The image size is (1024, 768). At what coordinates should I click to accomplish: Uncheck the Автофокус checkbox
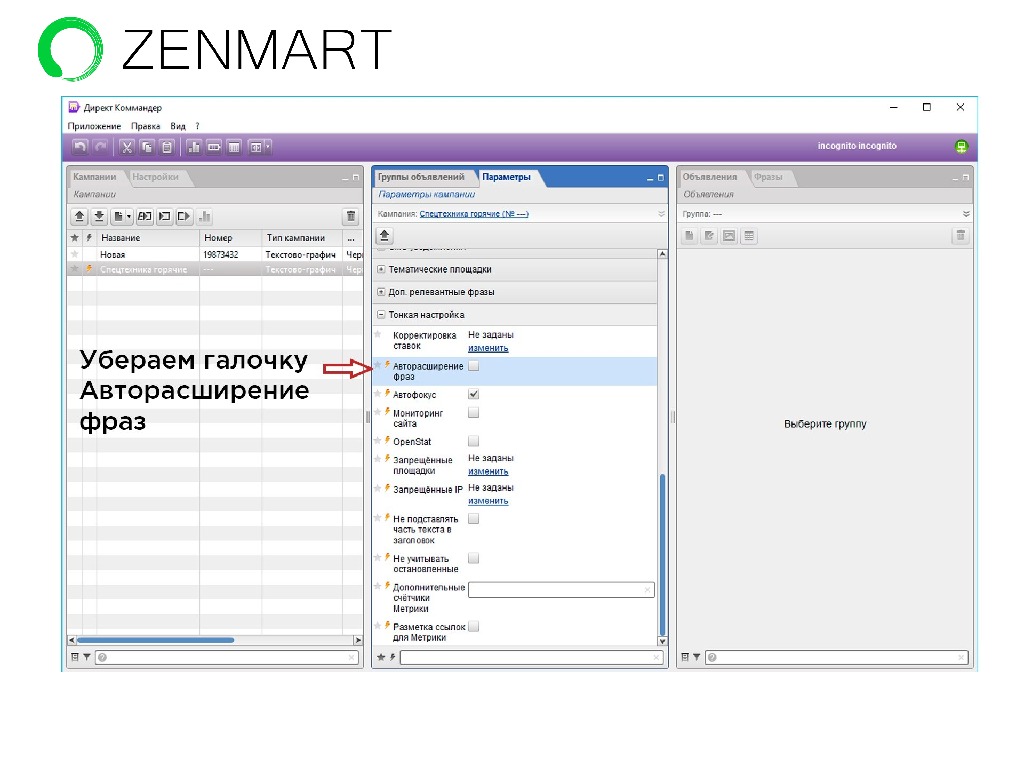point(473,394)
